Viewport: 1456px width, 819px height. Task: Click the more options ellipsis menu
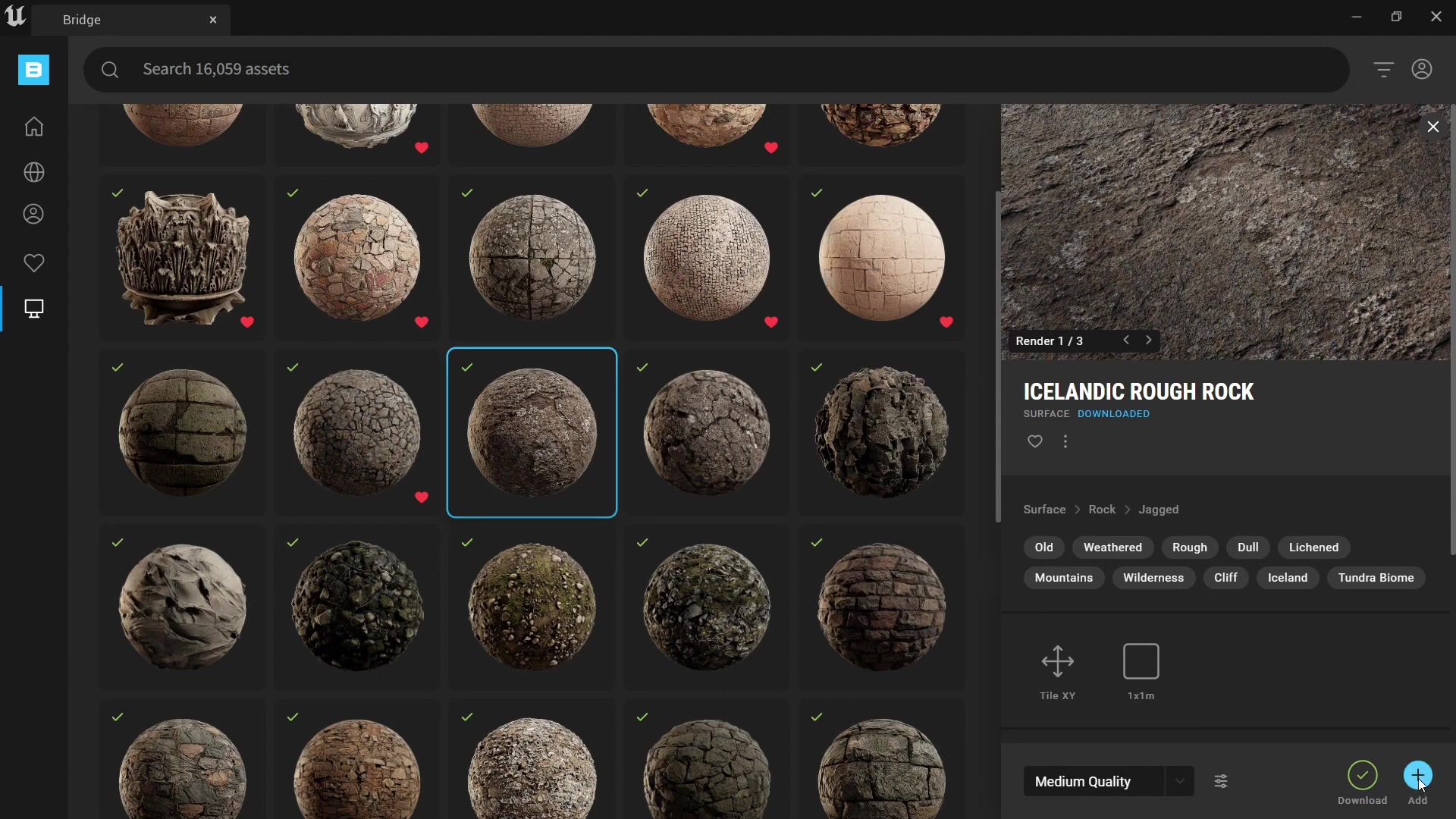click(1066, 441)
